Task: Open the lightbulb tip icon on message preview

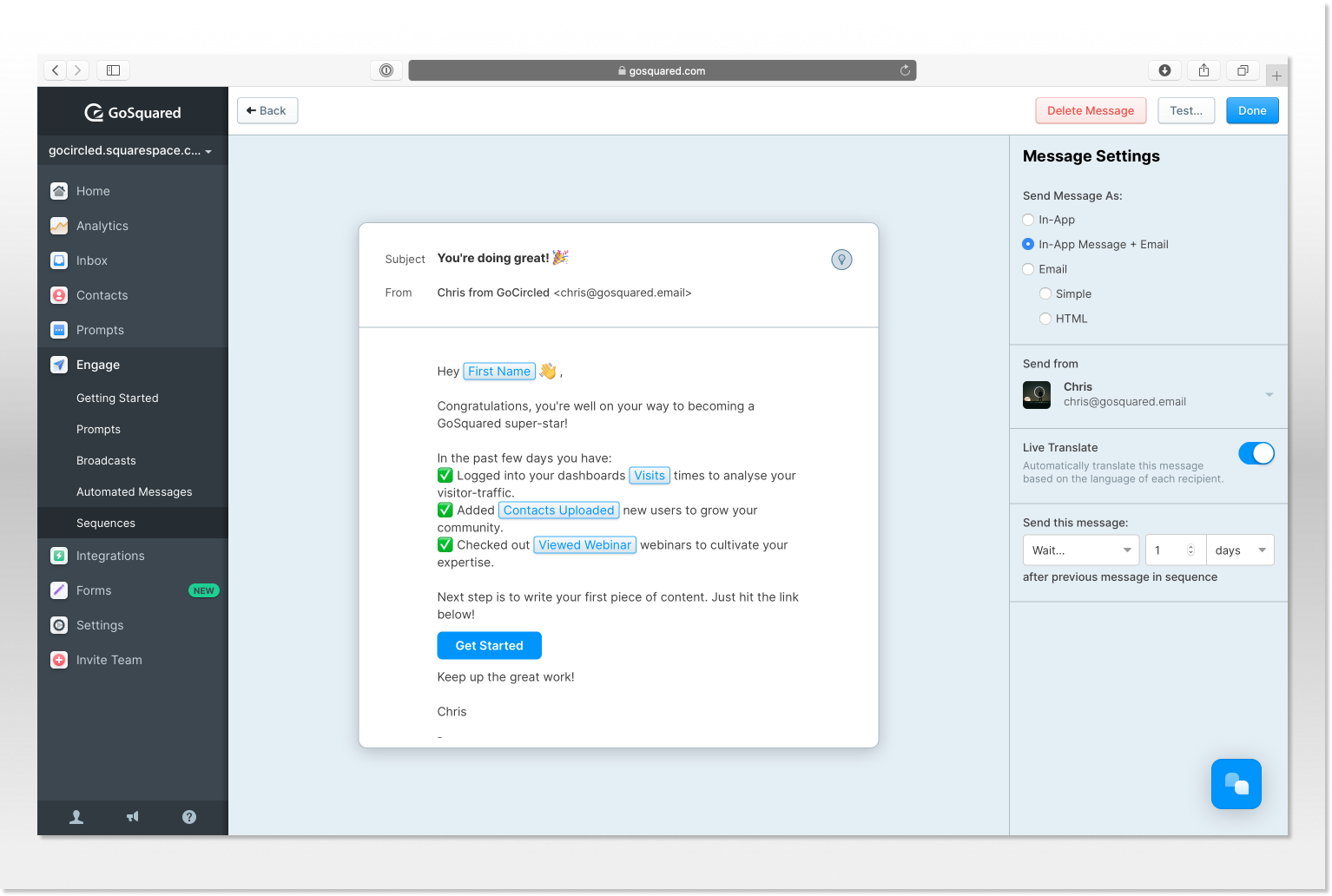Action: coord(841,259)
